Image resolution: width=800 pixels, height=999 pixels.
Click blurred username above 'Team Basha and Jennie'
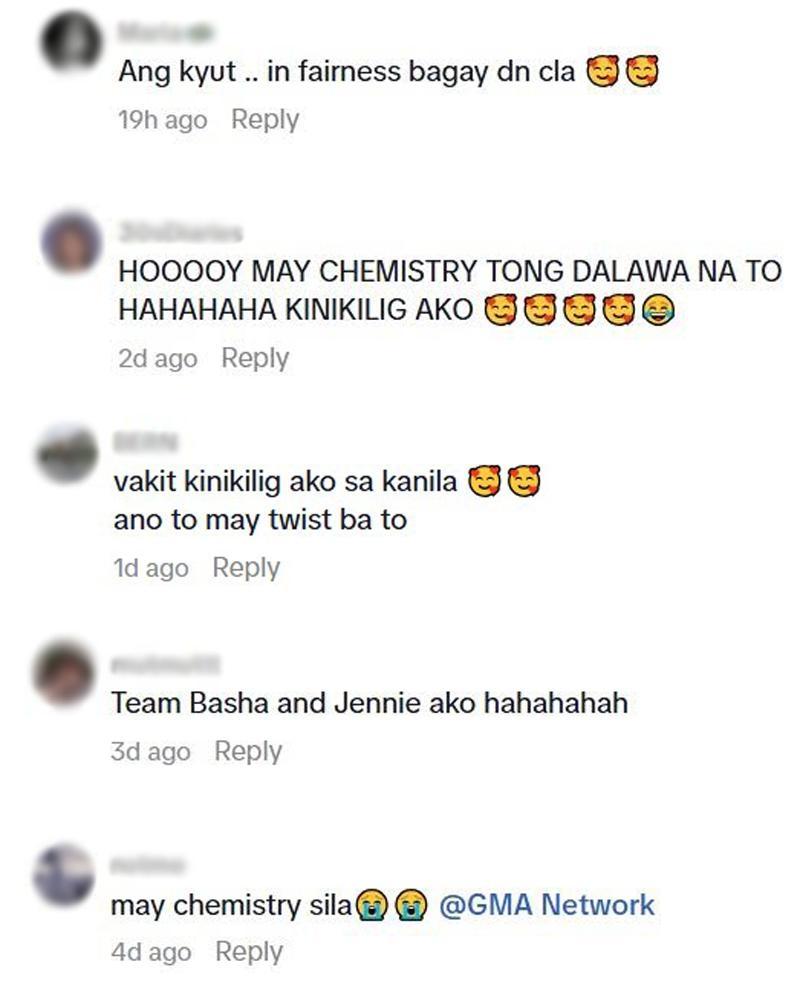[x=165, y=665]
